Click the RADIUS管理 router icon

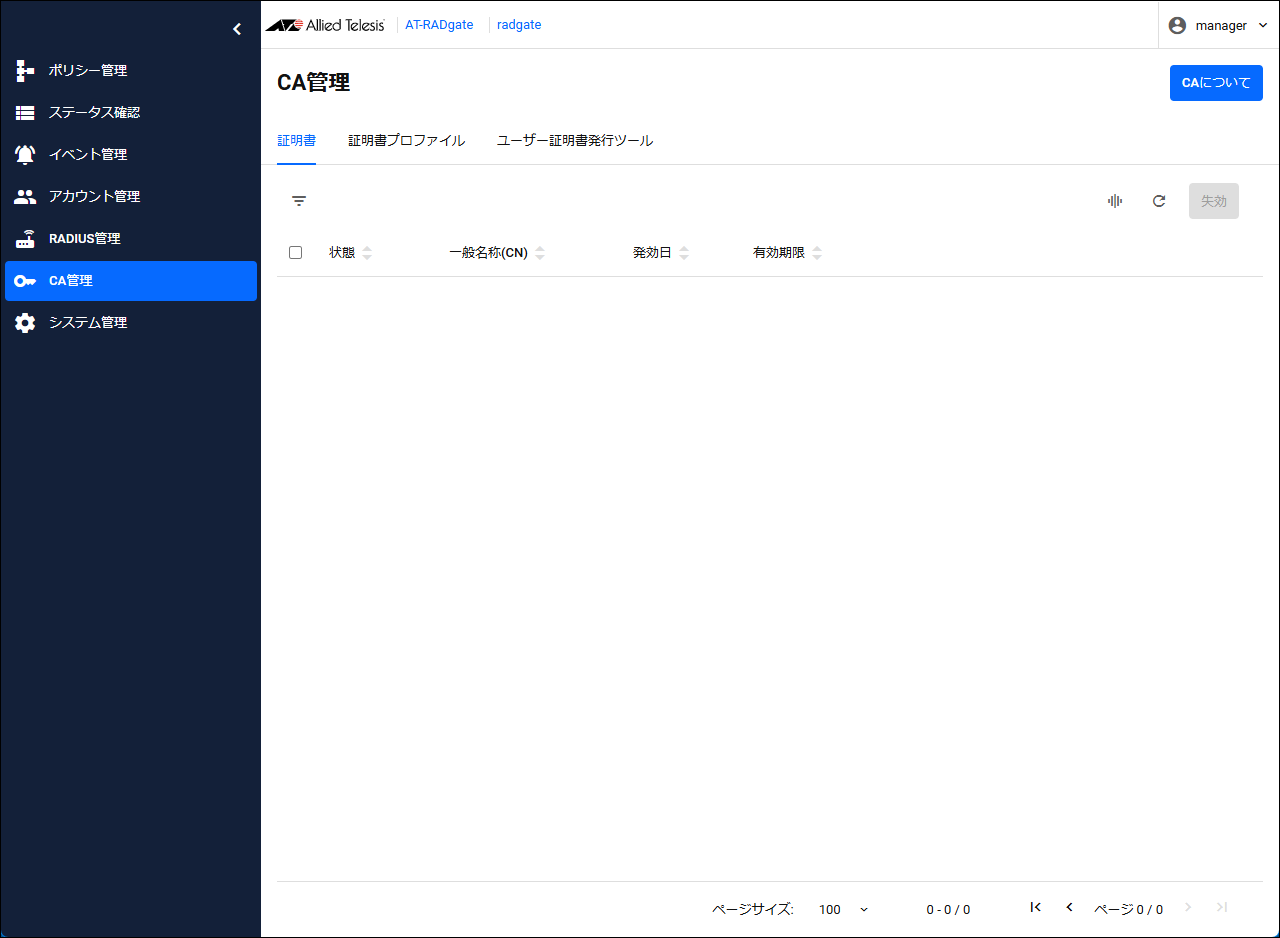point(25,238)
